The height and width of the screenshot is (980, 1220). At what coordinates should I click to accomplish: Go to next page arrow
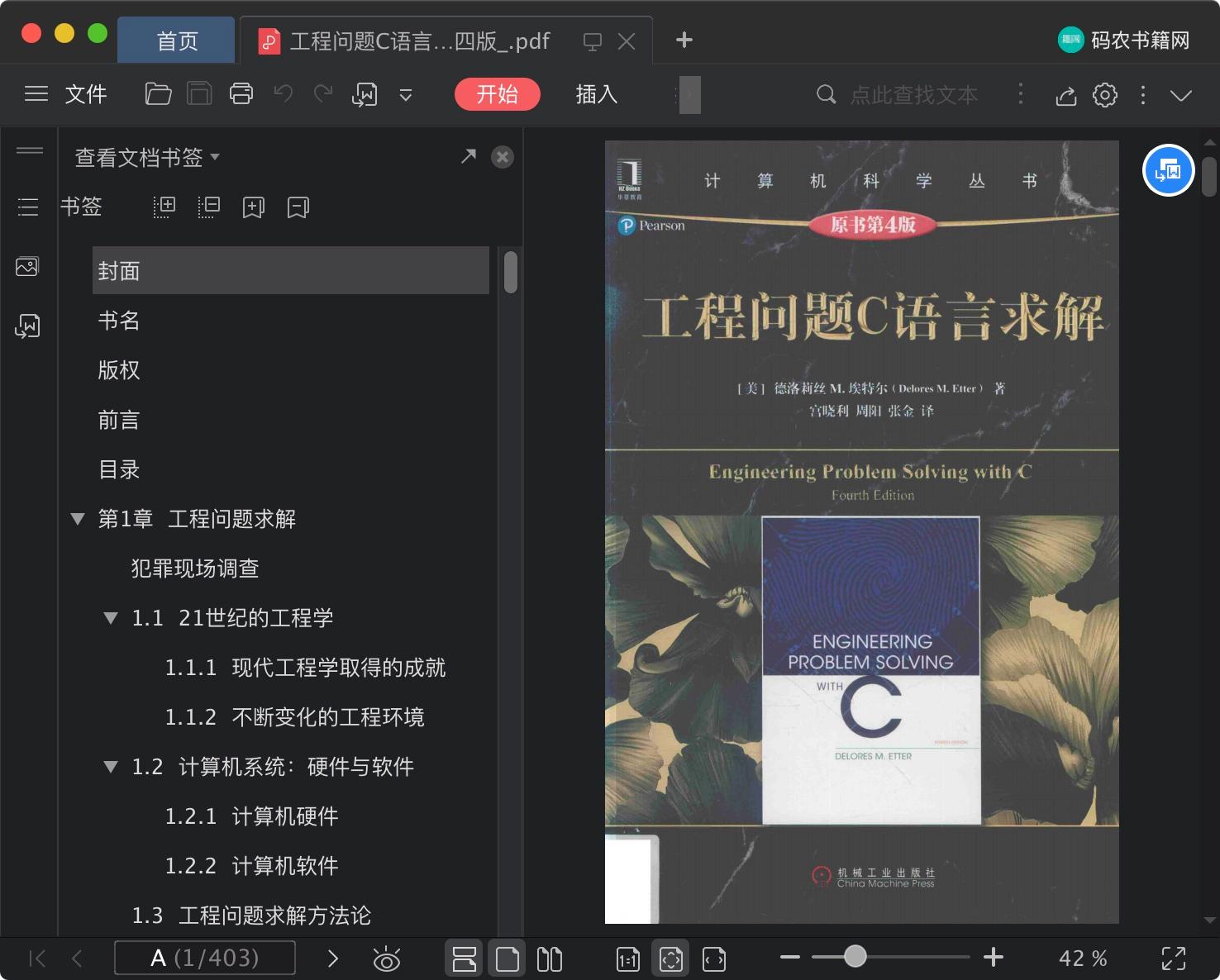pyautogui.click(x=333, y=959)
